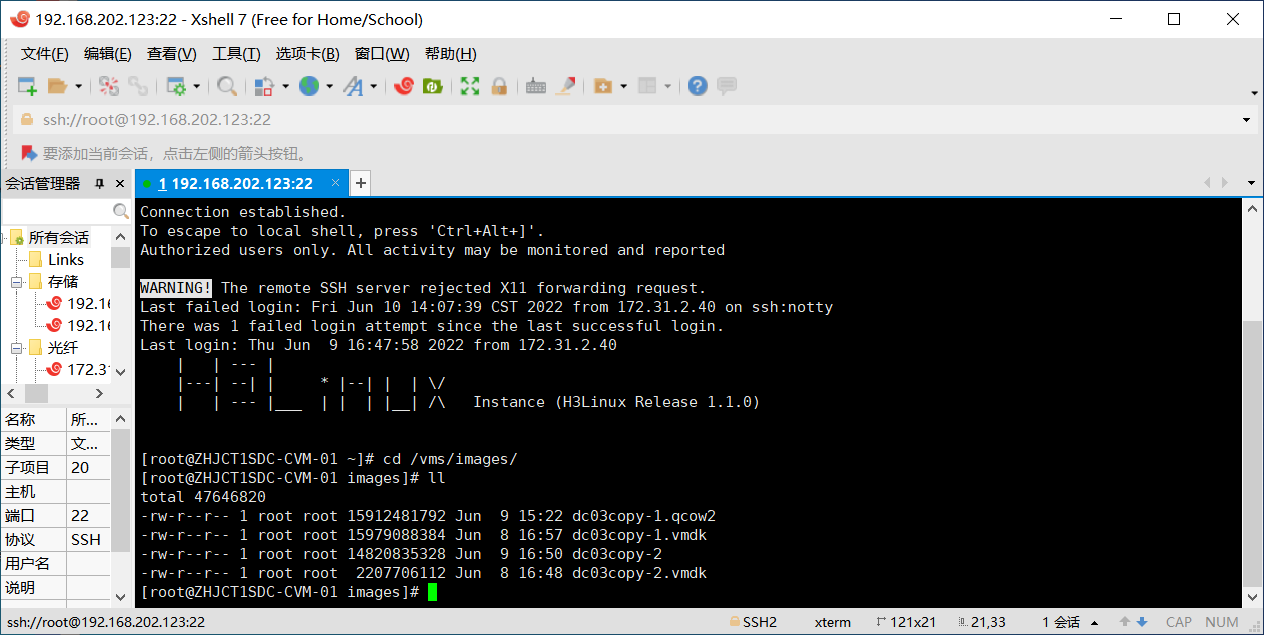Viewport: 1264px width, 635px height.
Task: Click the font A toolbar icon
Action: [353, 86]
